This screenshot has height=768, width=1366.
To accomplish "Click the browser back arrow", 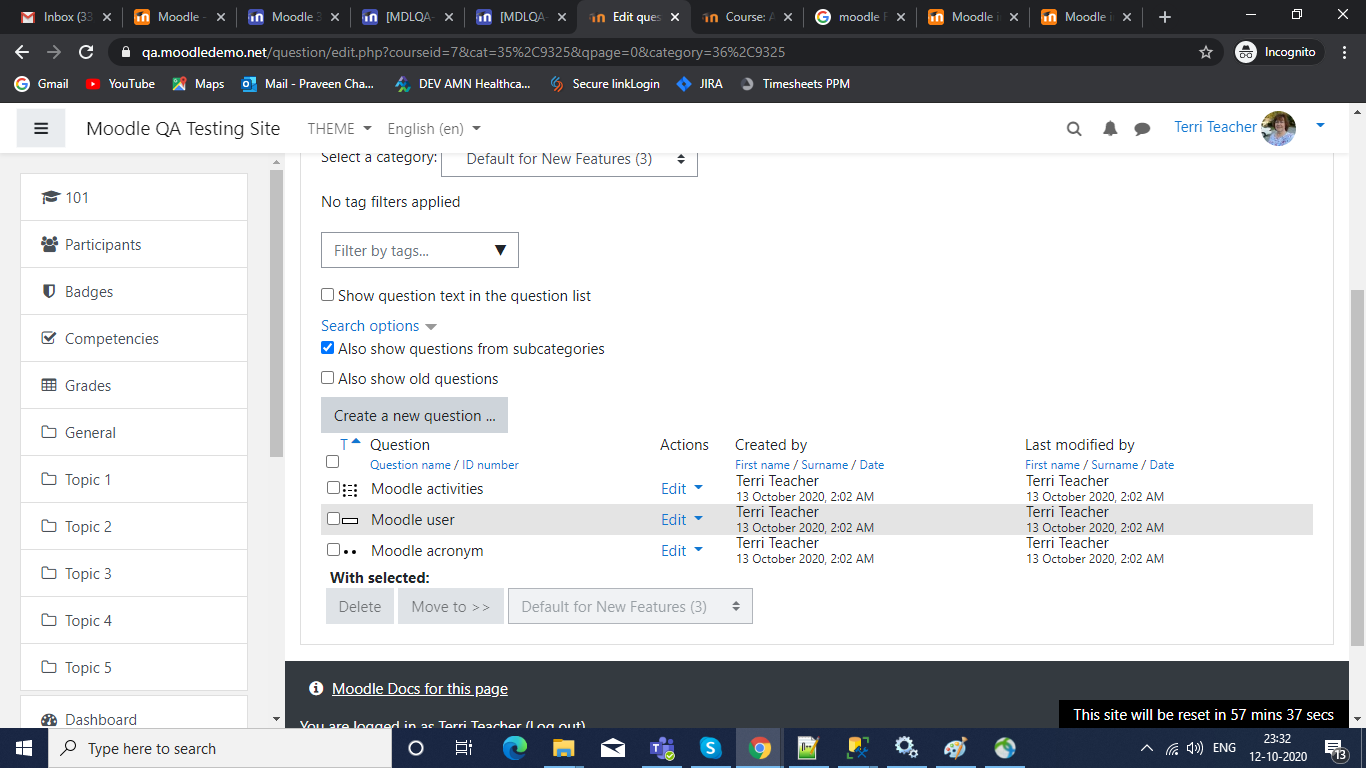I will click(x=22, y=52).
